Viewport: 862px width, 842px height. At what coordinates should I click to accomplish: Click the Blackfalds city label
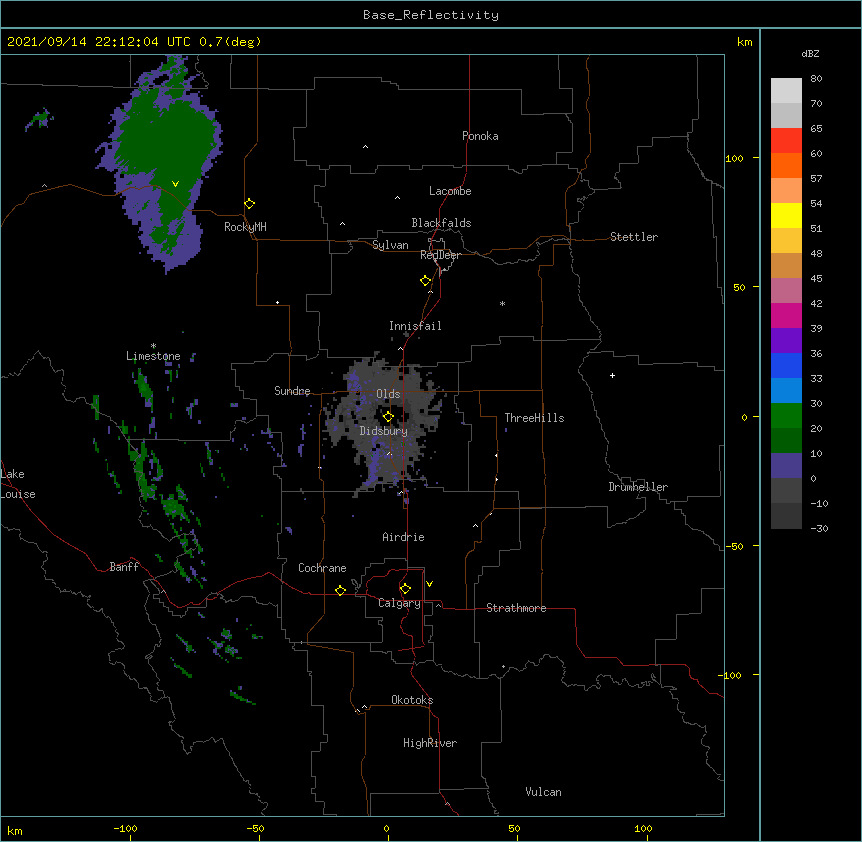pos(441,223)
